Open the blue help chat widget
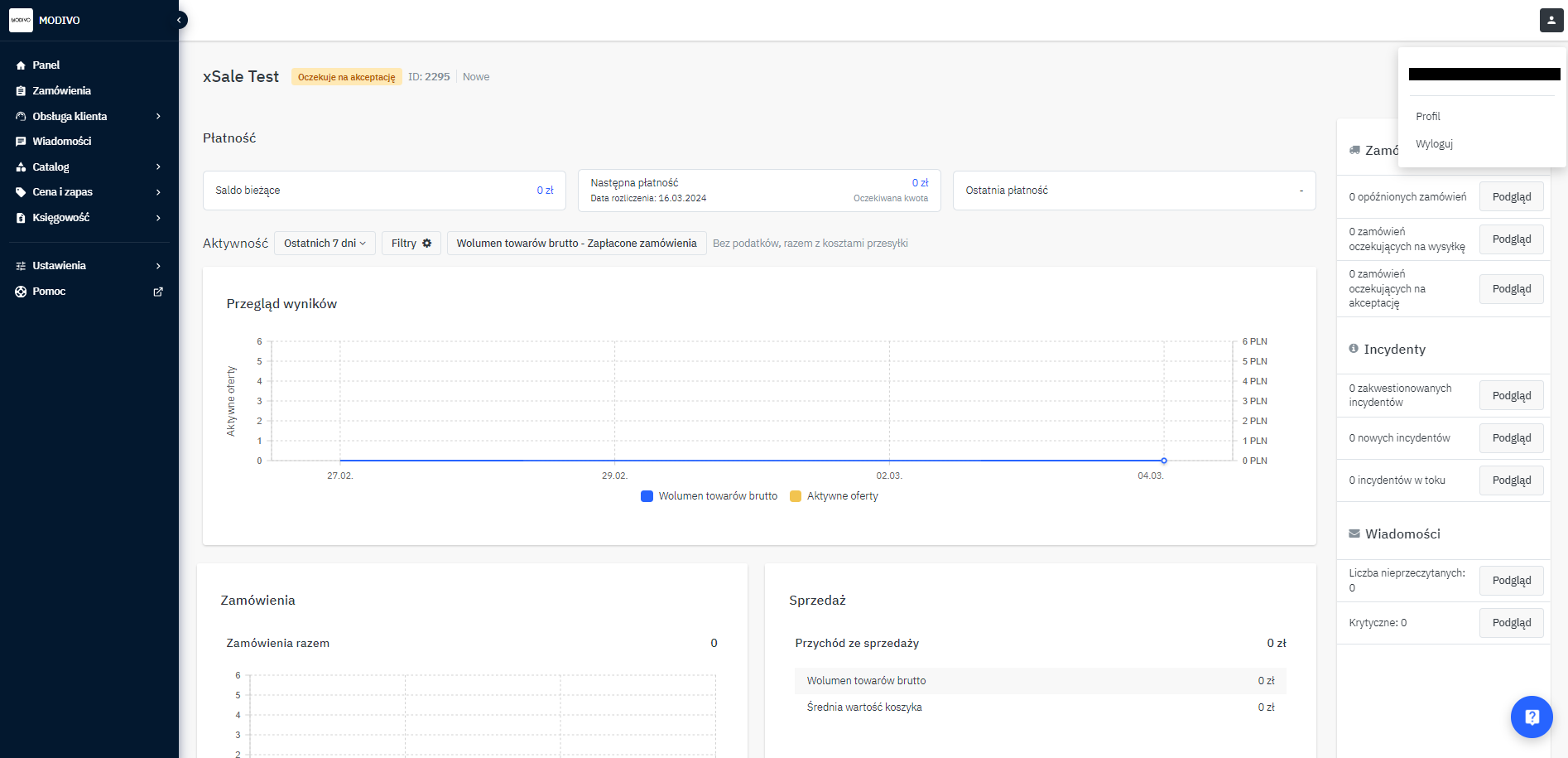The height and width of the screenshot is (758, 1568). [1531, 717]
